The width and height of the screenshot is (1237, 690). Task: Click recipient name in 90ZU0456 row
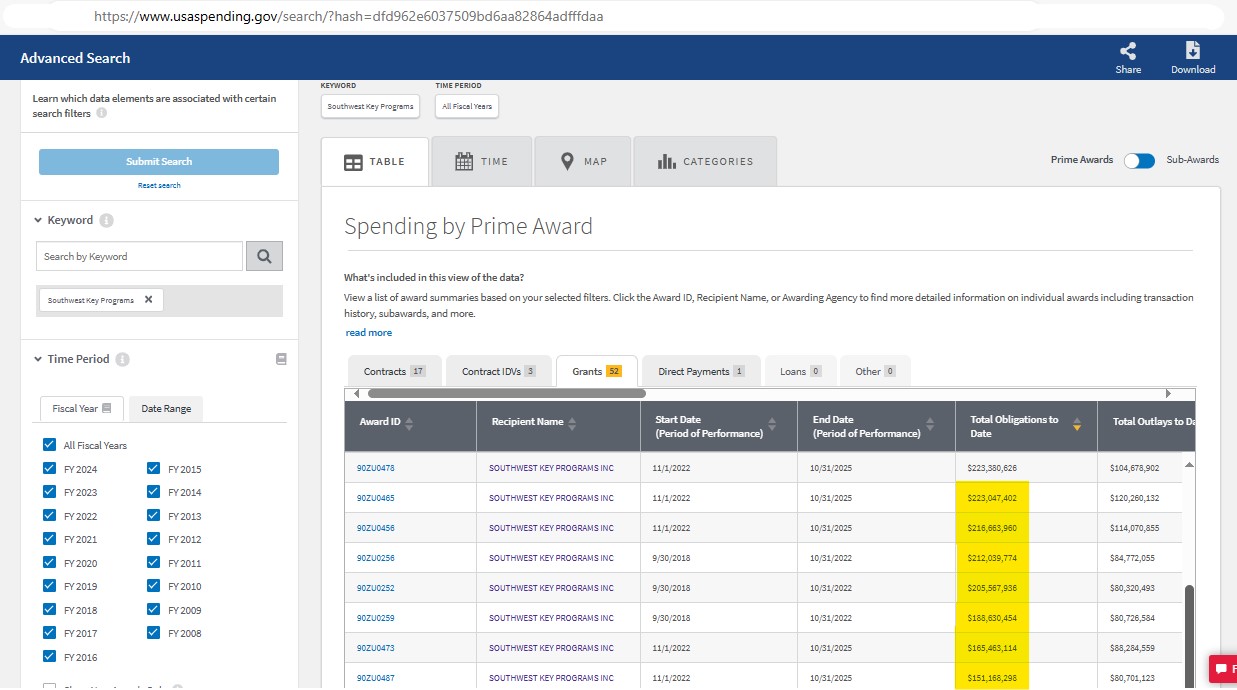coord(551,528)
